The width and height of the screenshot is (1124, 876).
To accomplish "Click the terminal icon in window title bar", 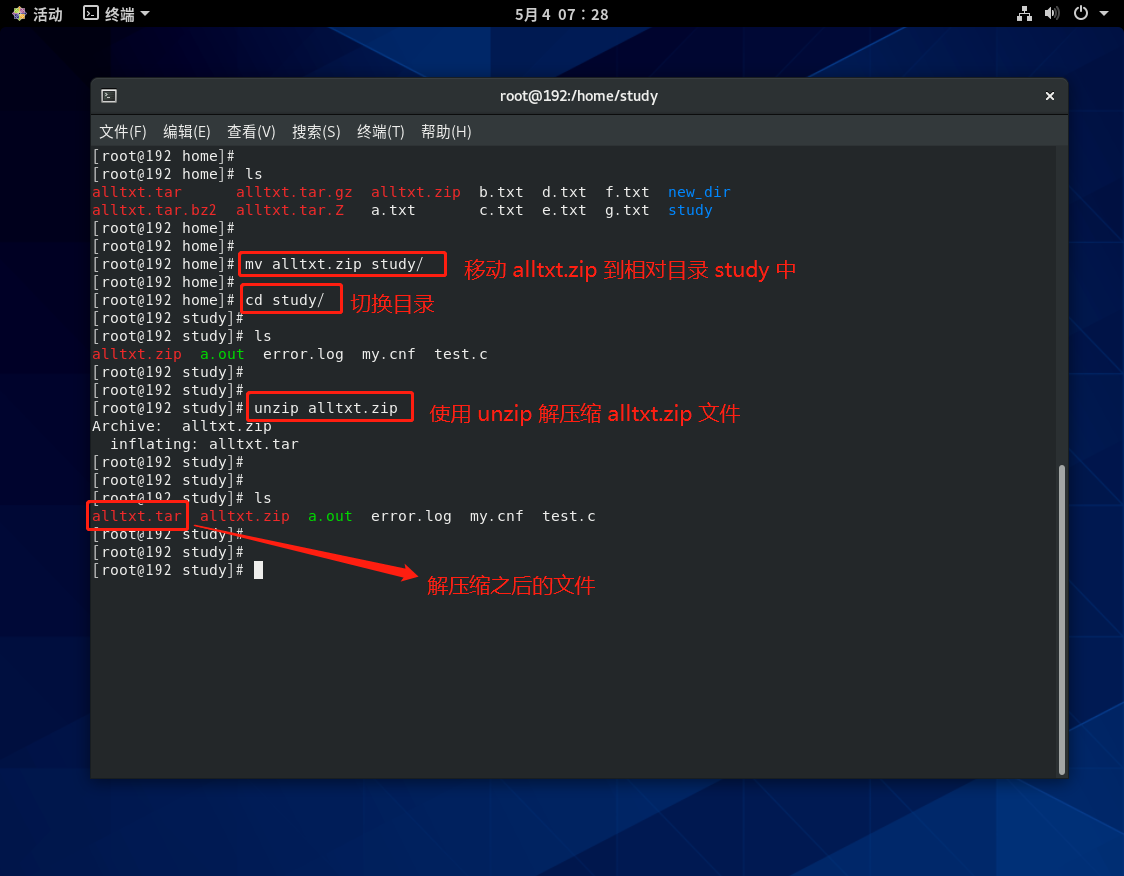I will pos(109,96).
